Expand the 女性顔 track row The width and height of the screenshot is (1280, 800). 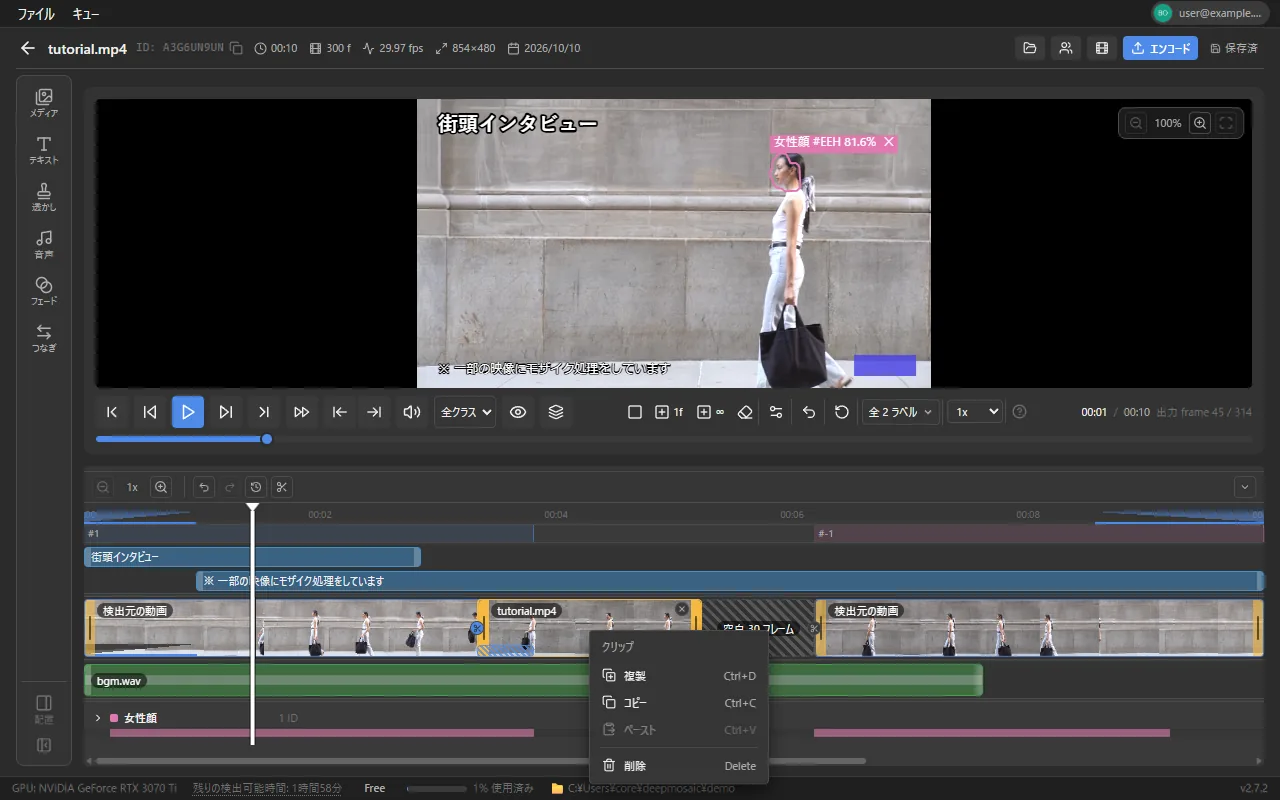98,718
